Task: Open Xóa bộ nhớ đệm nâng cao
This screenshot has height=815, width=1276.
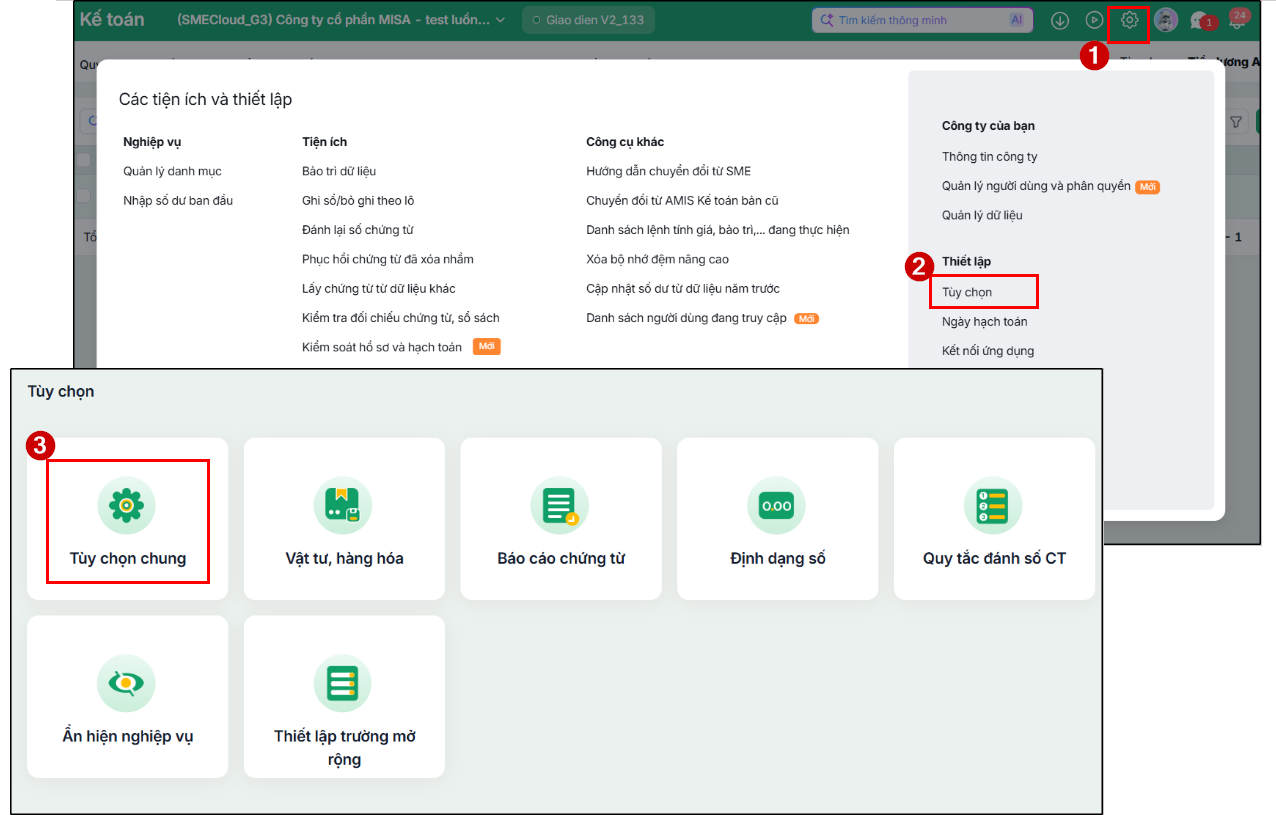Action: tap(657, 259)
